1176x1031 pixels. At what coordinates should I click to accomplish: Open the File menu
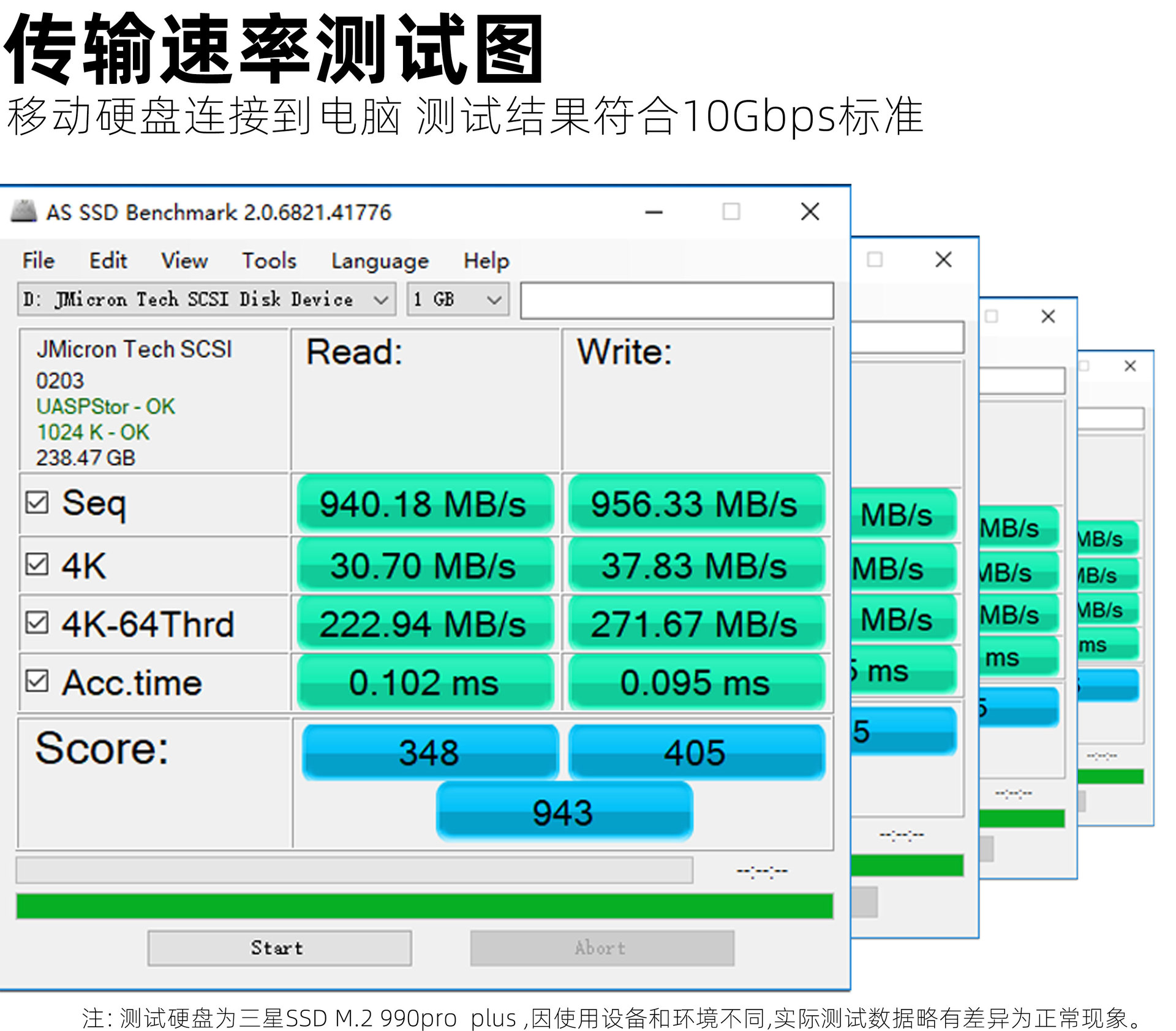(x=38, y=261)
